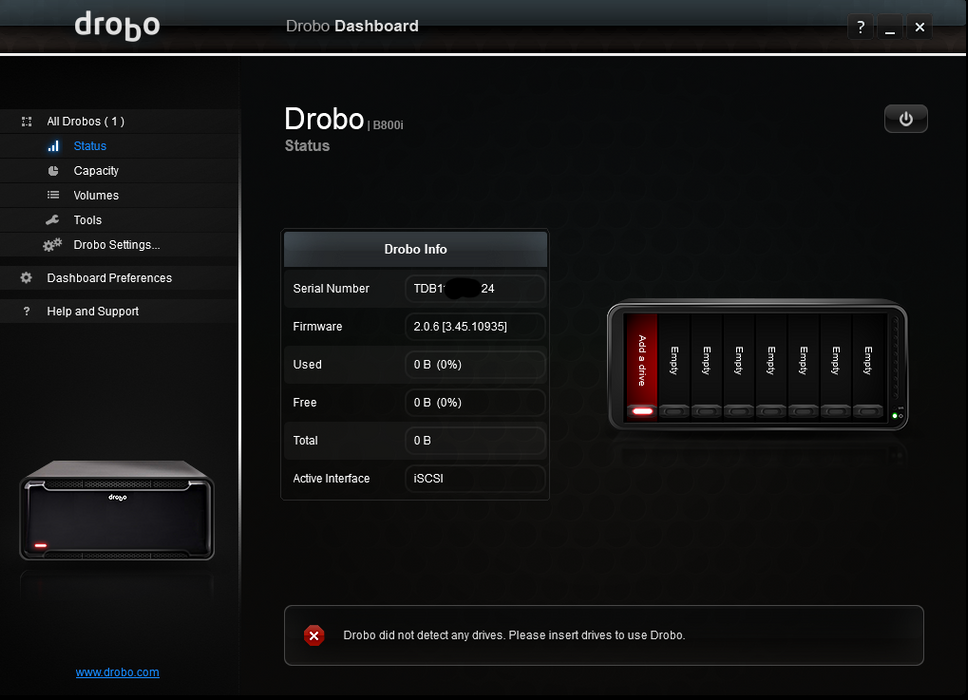Click the green power LED on Drobo graphic
Screen dimensions: 968x700
point(895,416)
